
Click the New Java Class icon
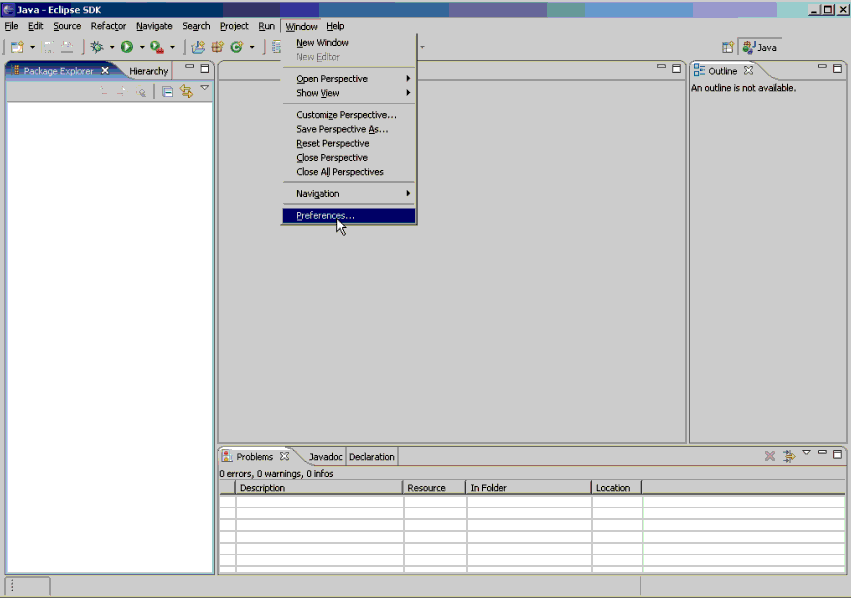click(237, 47)
